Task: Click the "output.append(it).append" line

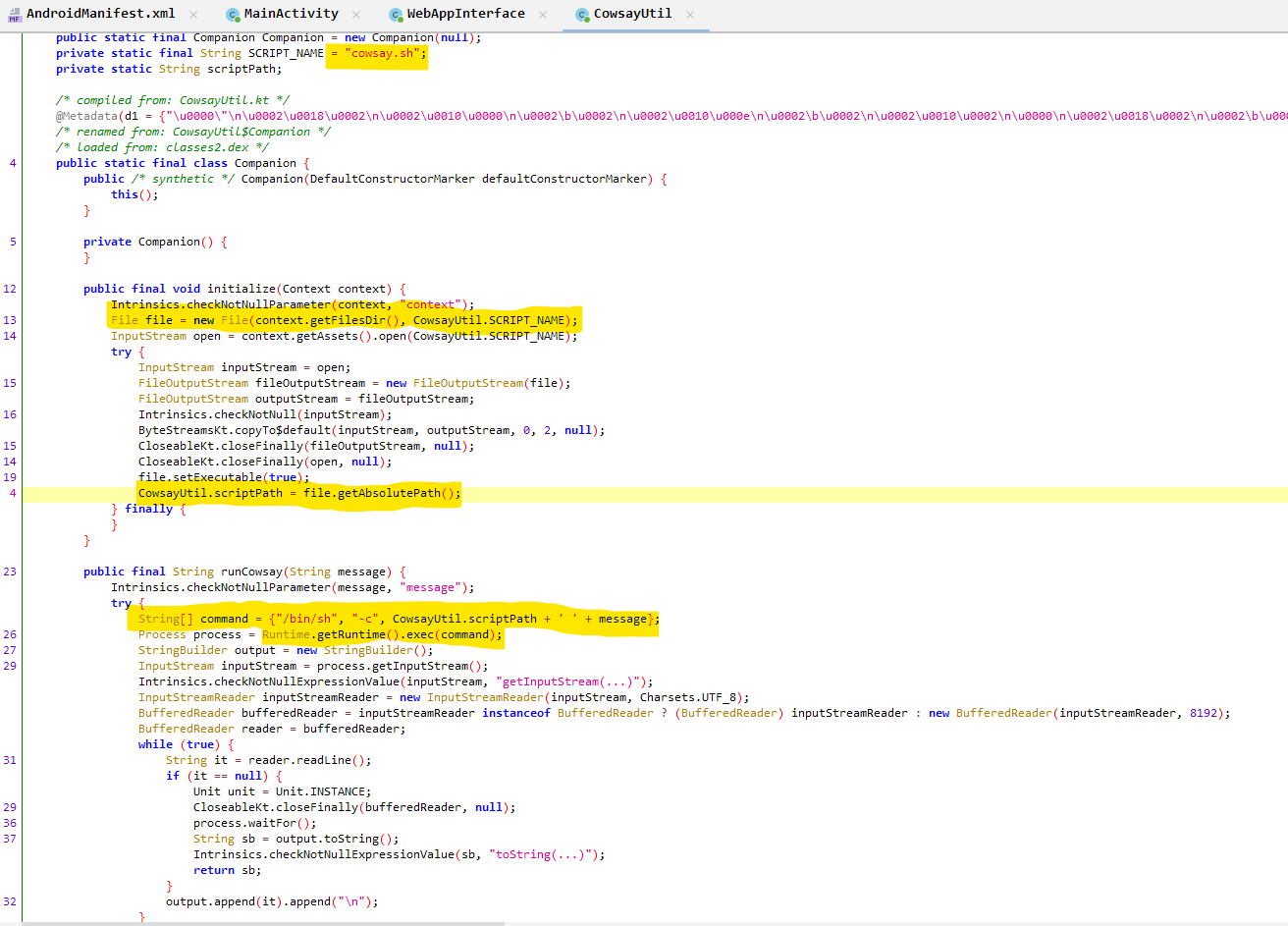Action: [x=272, y=901]
